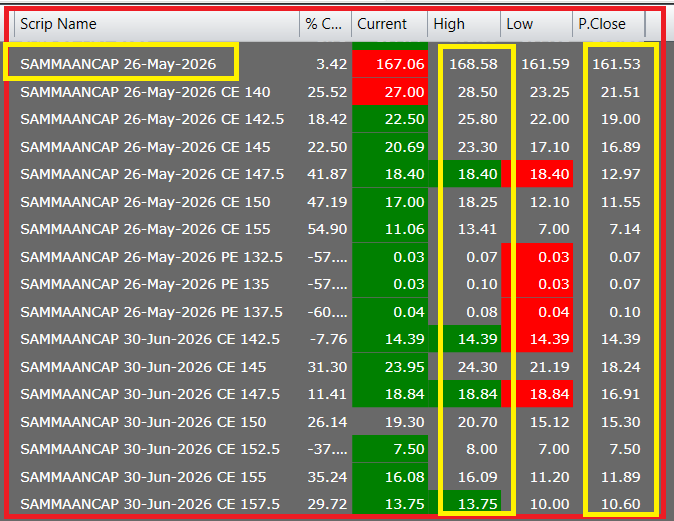Click the previous close 16.89 cell
The width and height of the screenshot is (674, 521).
(610, 147)
